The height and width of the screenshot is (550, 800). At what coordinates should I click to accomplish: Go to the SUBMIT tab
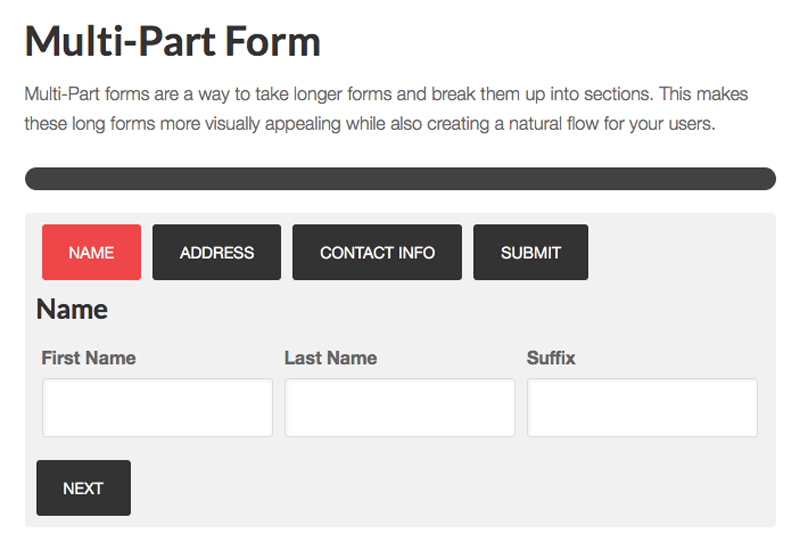click(530, 252)
